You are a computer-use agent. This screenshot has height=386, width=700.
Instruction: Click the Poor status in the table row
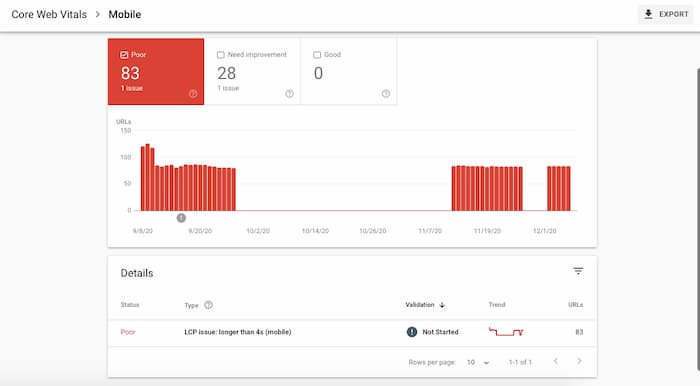pos(128,332)
